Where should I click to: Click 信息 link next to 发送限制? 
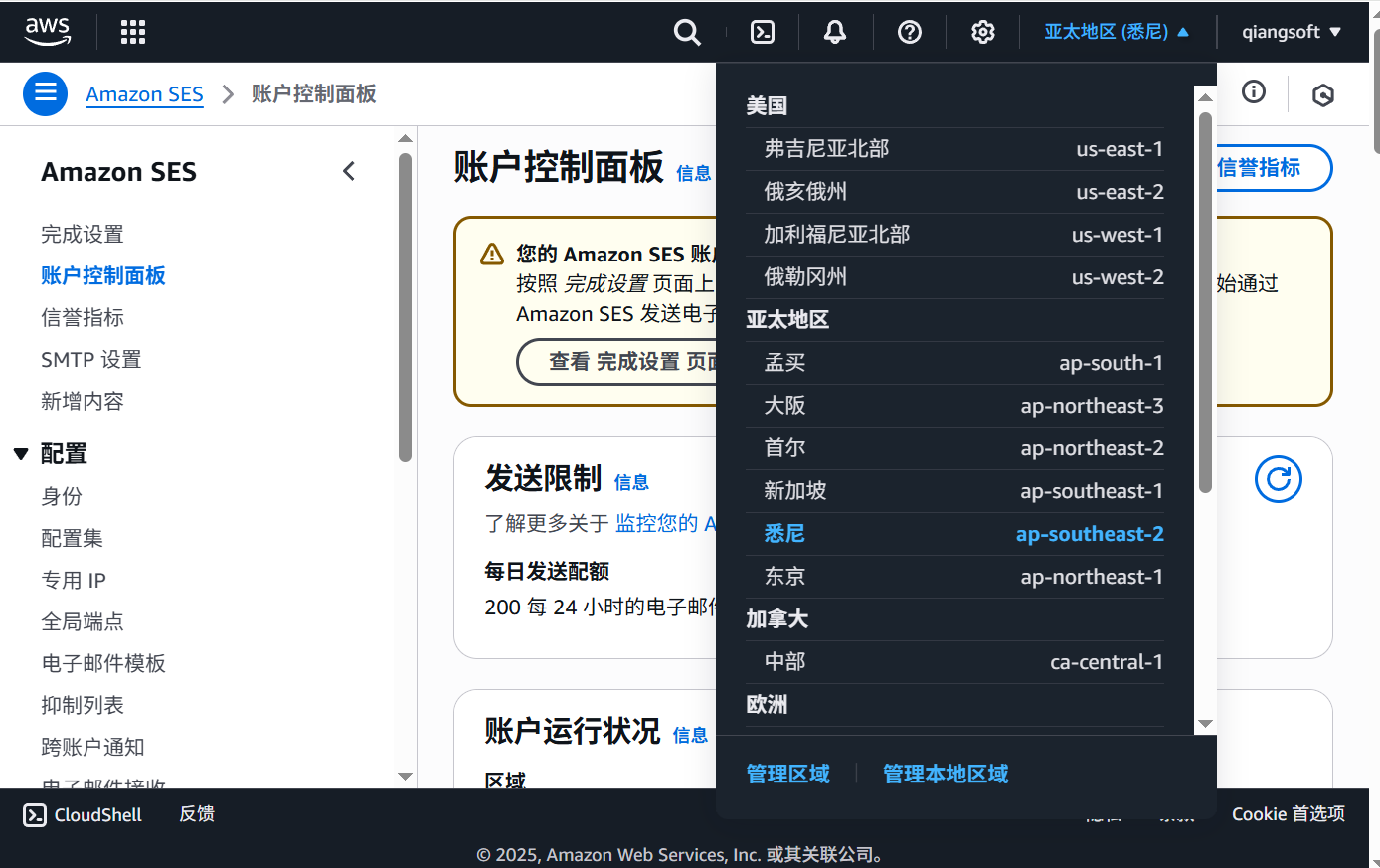(x=631, y=482)
